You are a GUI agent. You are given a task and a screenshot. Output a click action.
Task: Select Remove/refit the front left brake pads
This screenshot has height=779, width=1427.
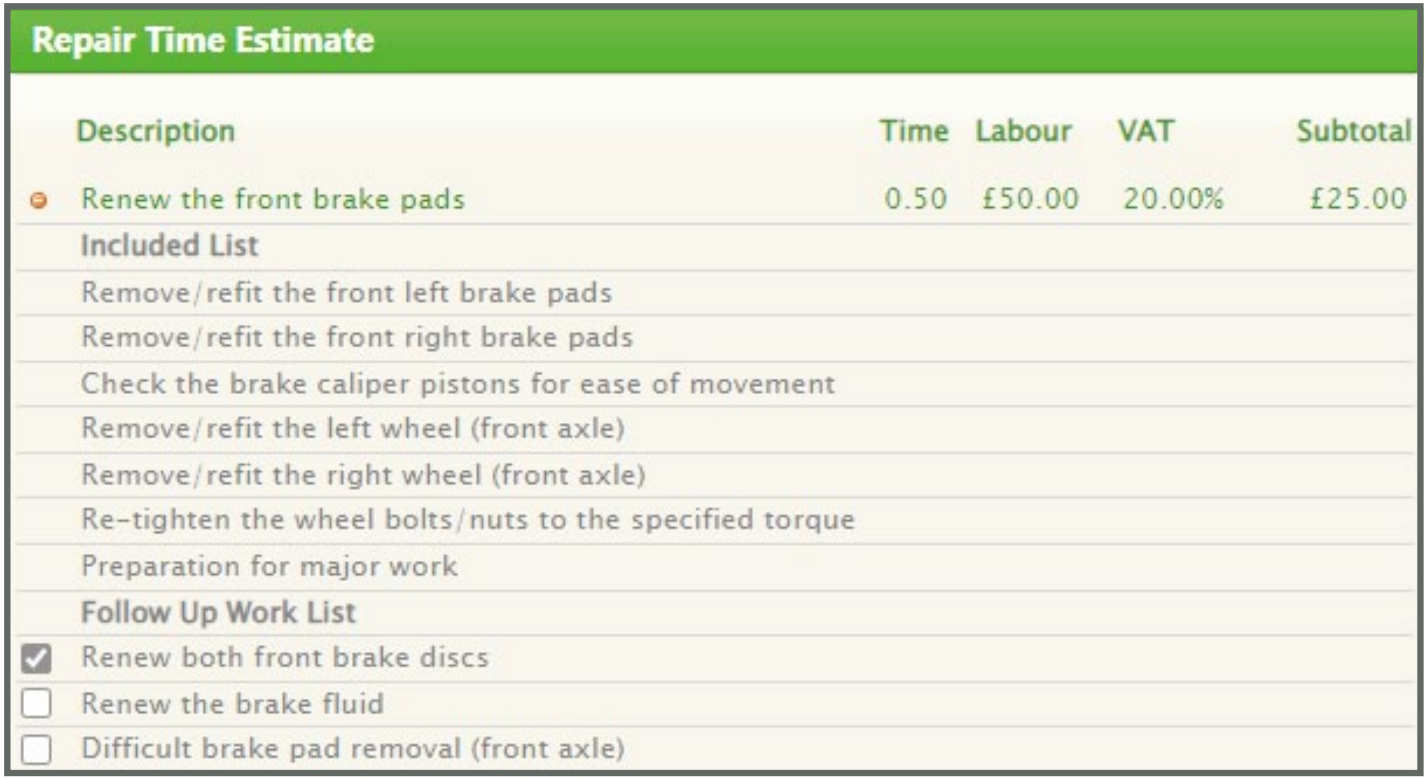[x=346, y=293]
